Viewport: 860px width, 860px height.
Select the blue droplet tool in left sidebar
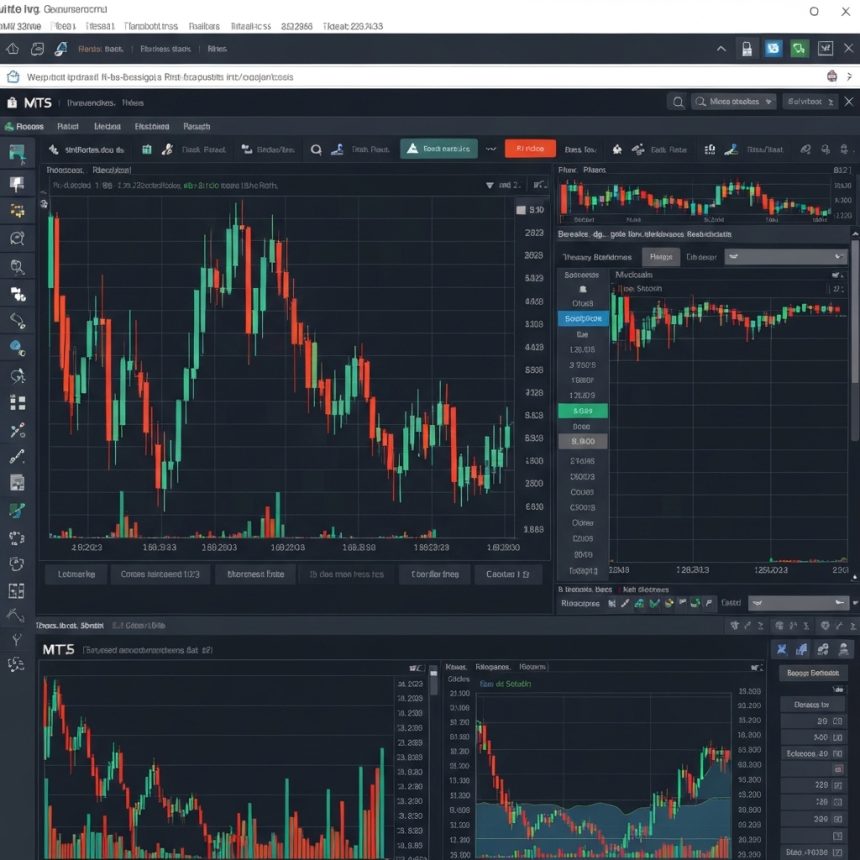pos(17,347)
